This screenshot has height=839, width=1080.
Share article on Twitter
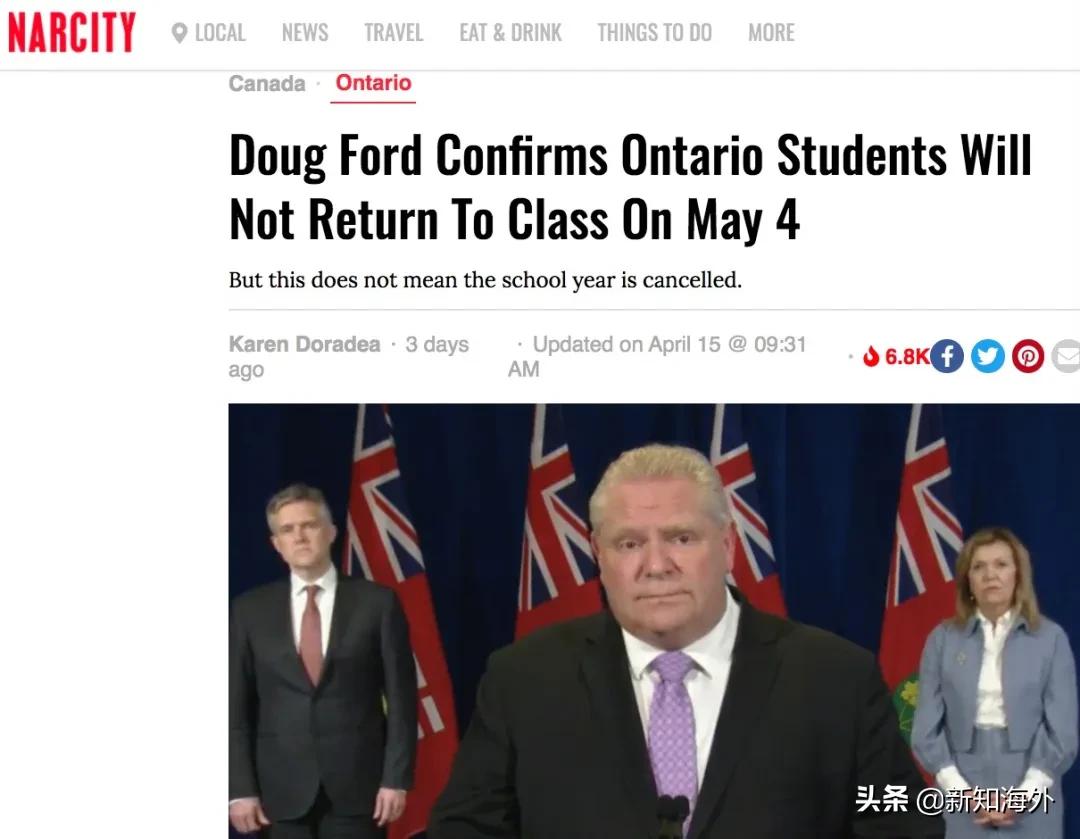pyautogui.click(x=988, y=356)
